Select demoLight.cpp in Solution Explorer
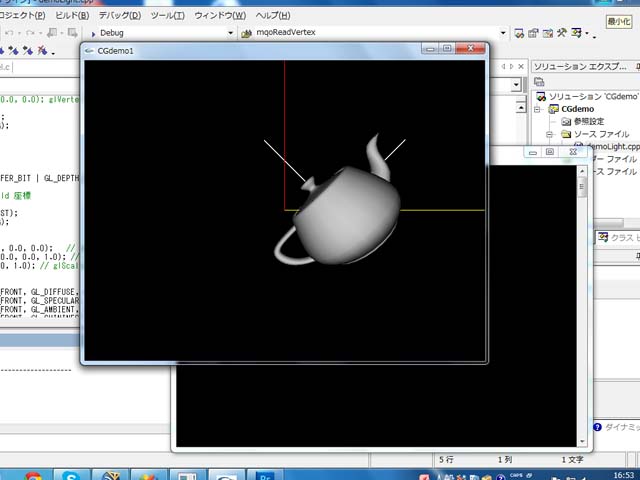This screenshot has height=480, width=640. pos(612,147)
